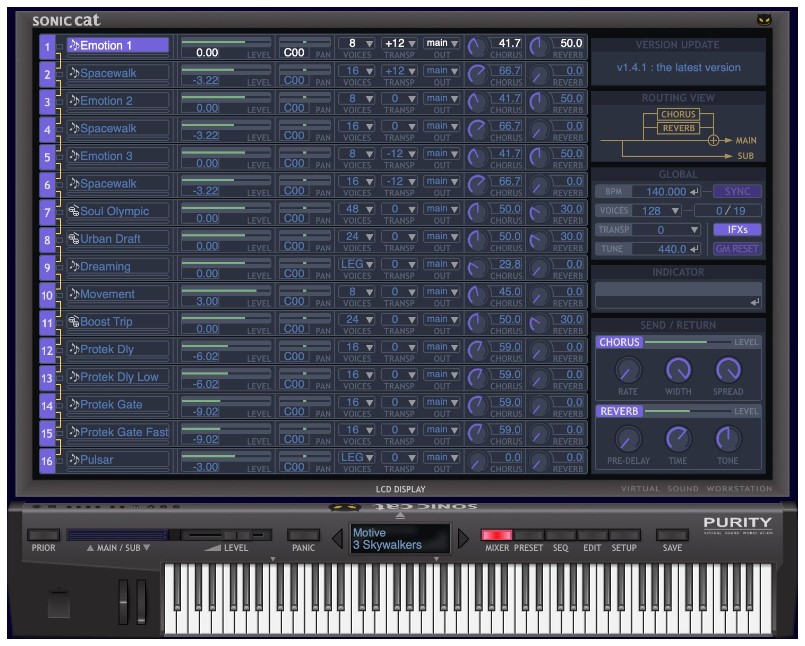
Task: Switch to SEQ page
Action: point(560,535)
